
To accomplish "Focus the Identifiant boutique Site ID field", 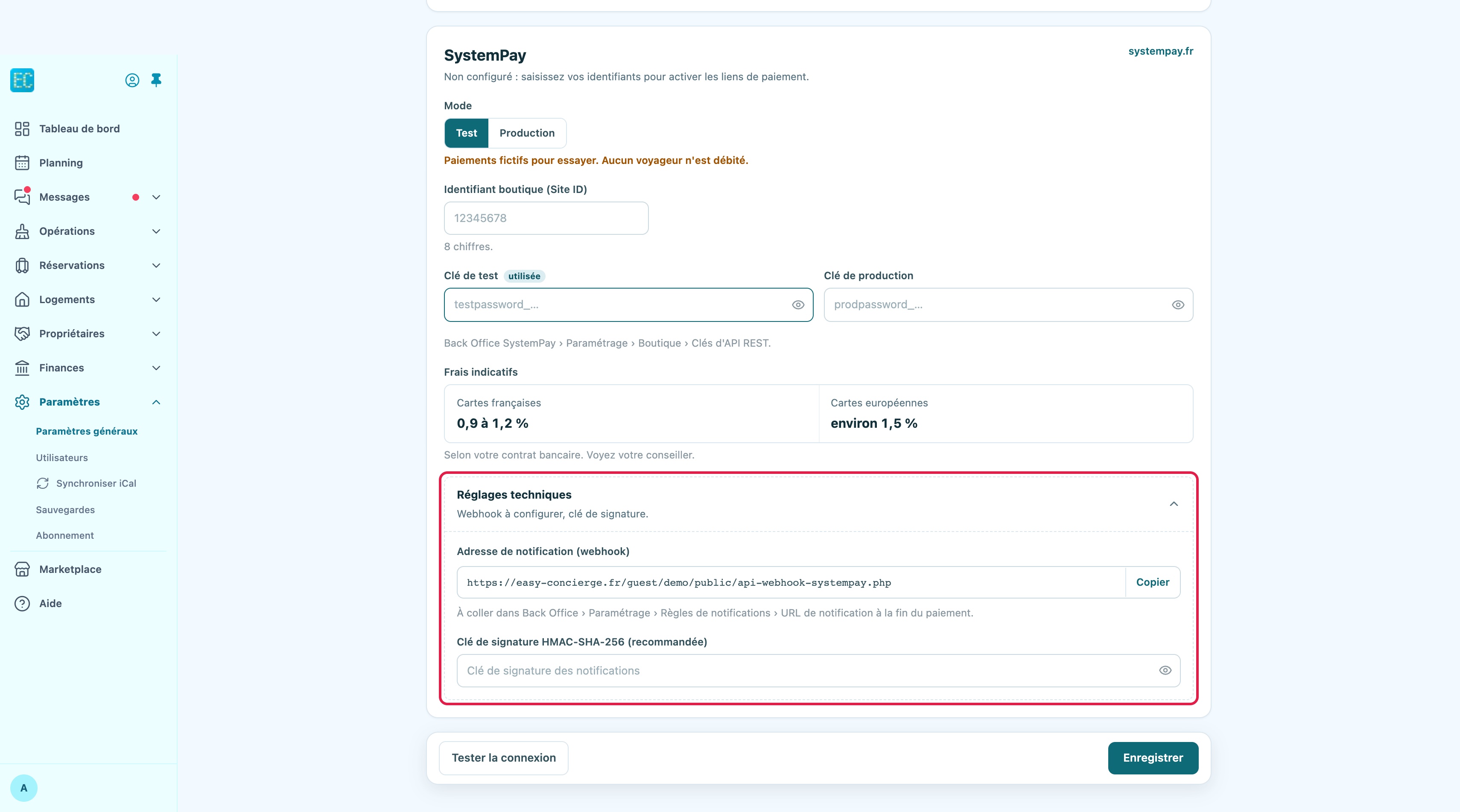I will 546,218.
